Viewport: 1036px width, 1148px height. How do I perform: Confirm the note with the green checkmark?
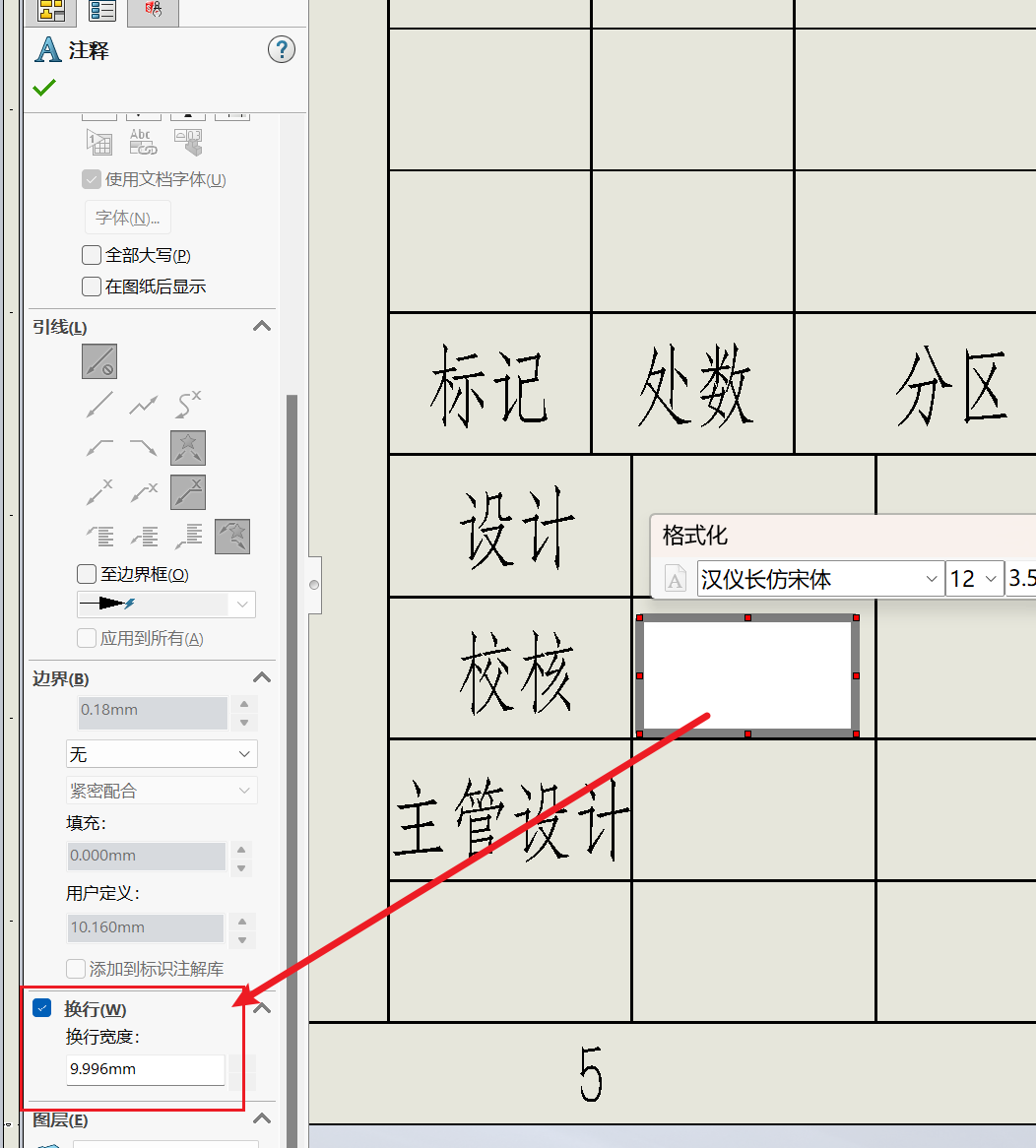[x=44, y=88]
